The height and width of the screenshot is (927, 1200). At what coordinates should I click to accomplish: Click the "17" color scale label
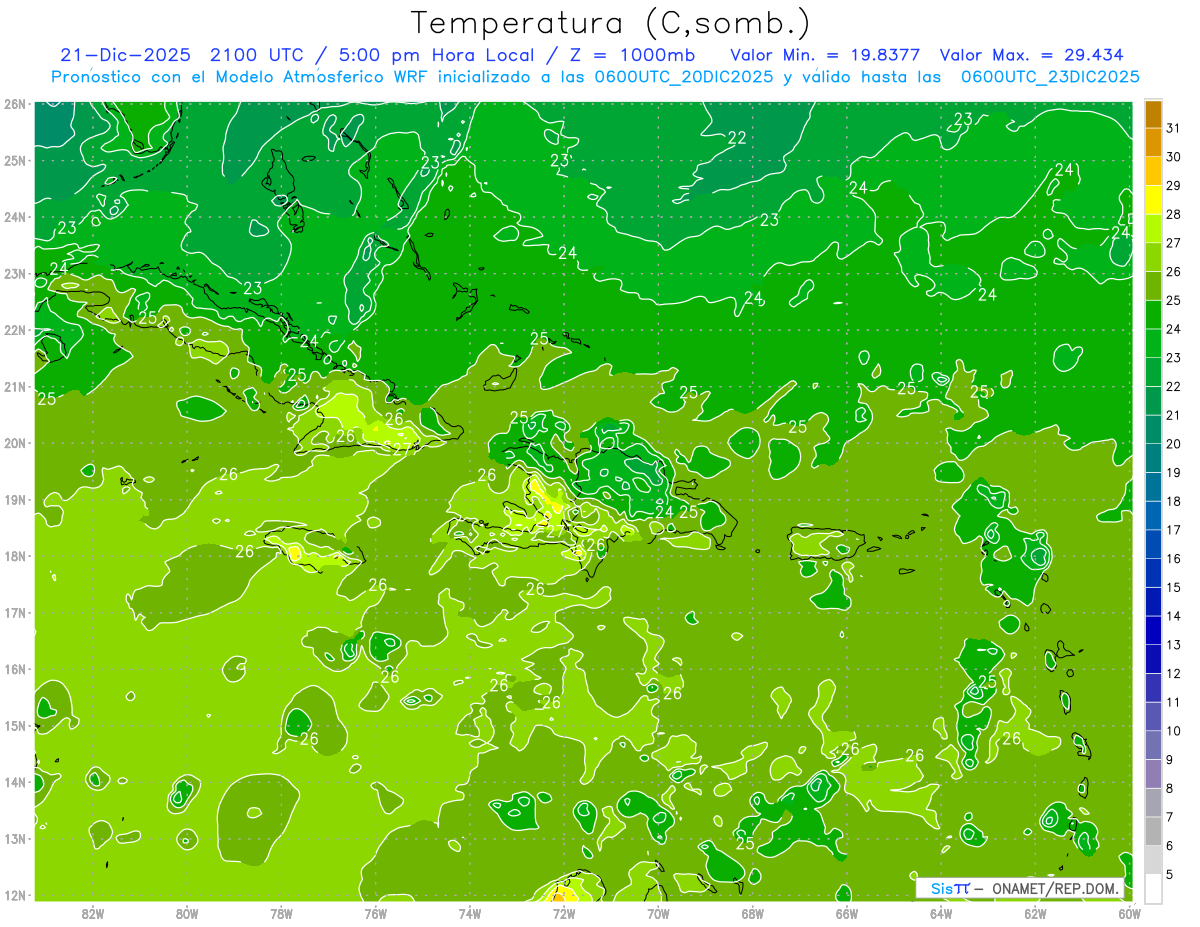(x=1174, y=530)
